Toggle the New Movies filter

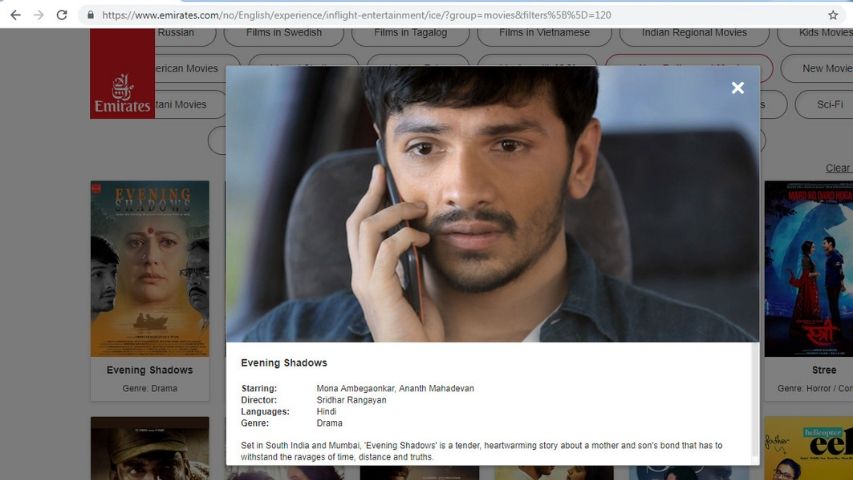point(822,68)
